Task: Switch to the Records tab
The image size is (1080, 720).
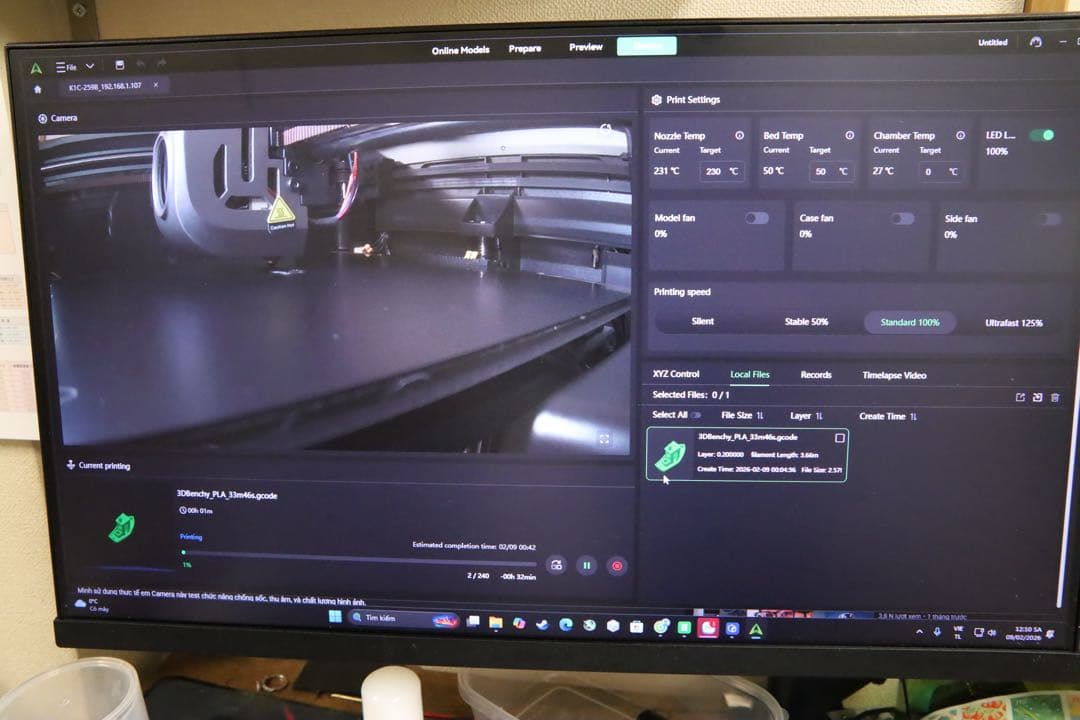Action: click(x=815, y=374)
